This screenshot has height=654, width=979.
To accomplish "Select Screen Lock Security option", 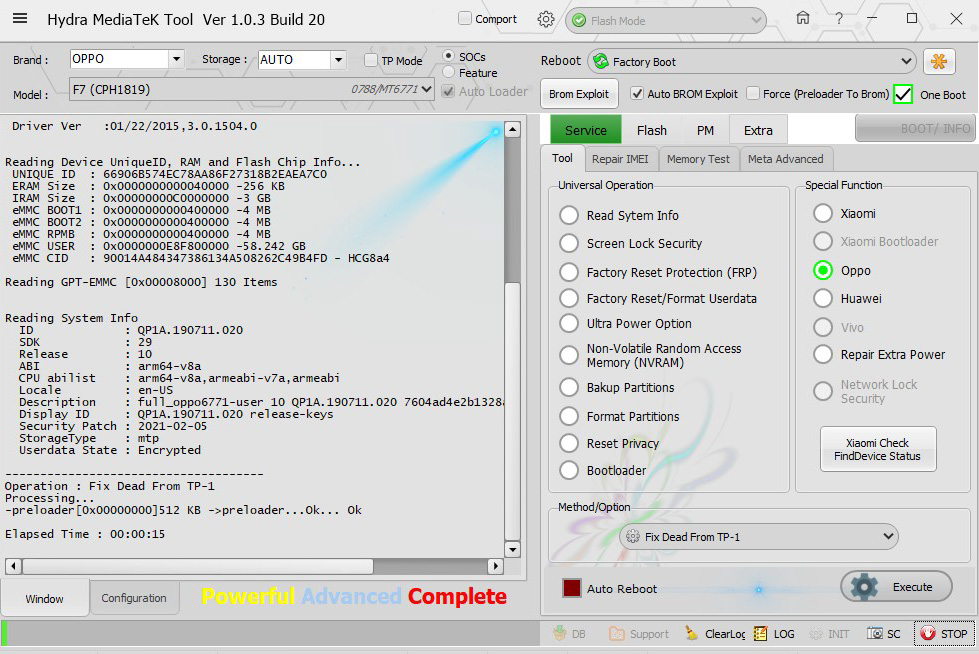I will pos(569,243).
